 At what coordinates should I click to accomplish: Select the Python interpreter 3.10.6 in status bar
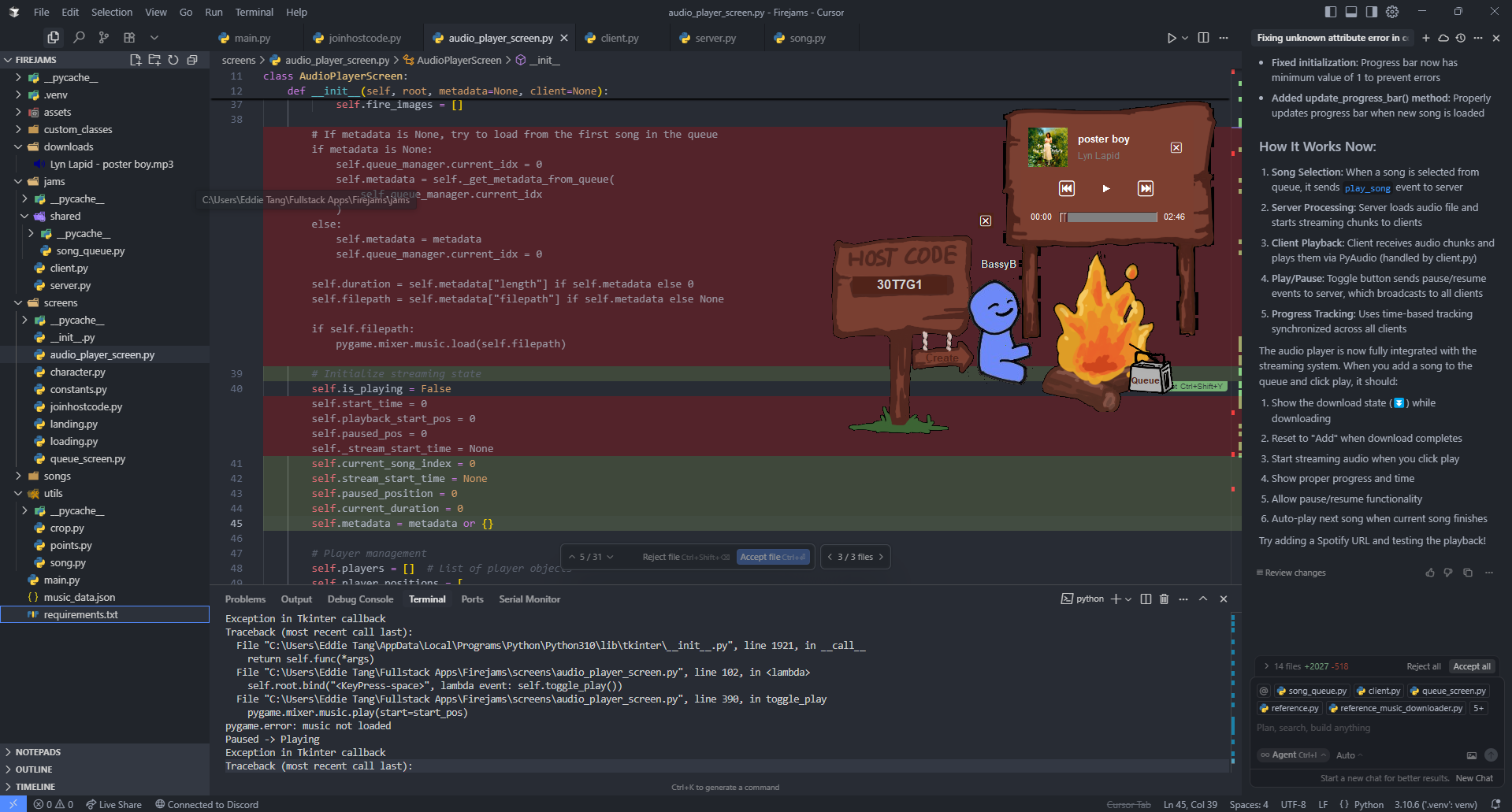1436,804
